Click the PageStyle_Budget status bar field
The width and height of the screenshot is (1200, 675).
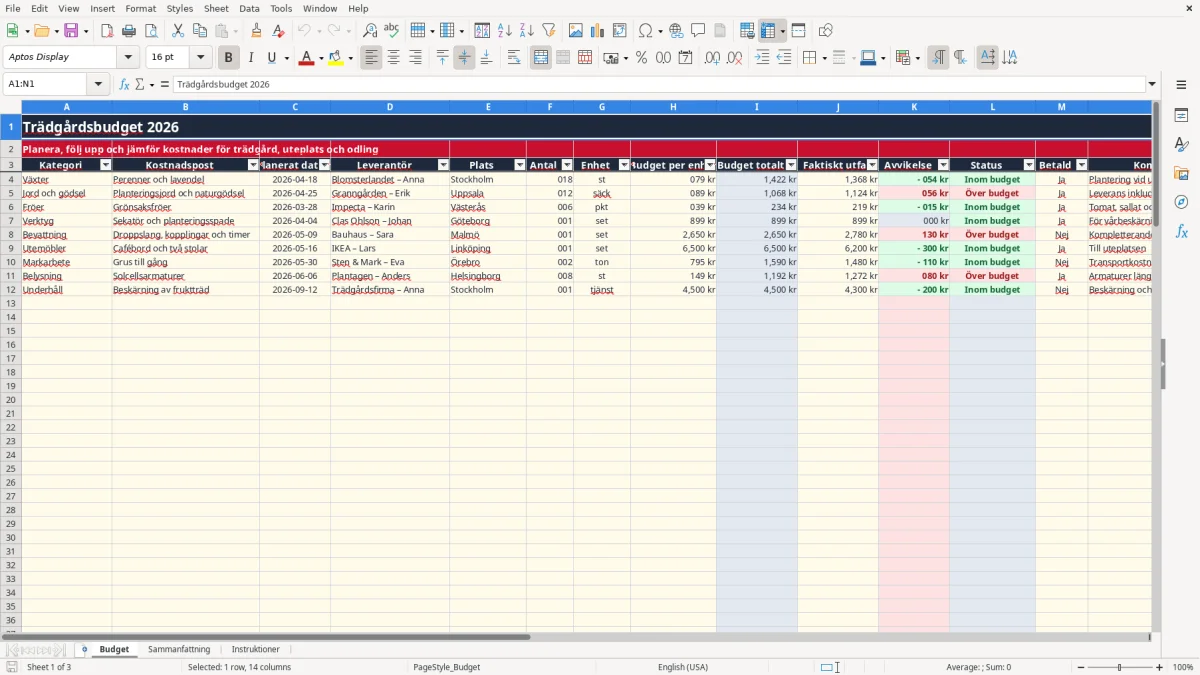point(447,667)
